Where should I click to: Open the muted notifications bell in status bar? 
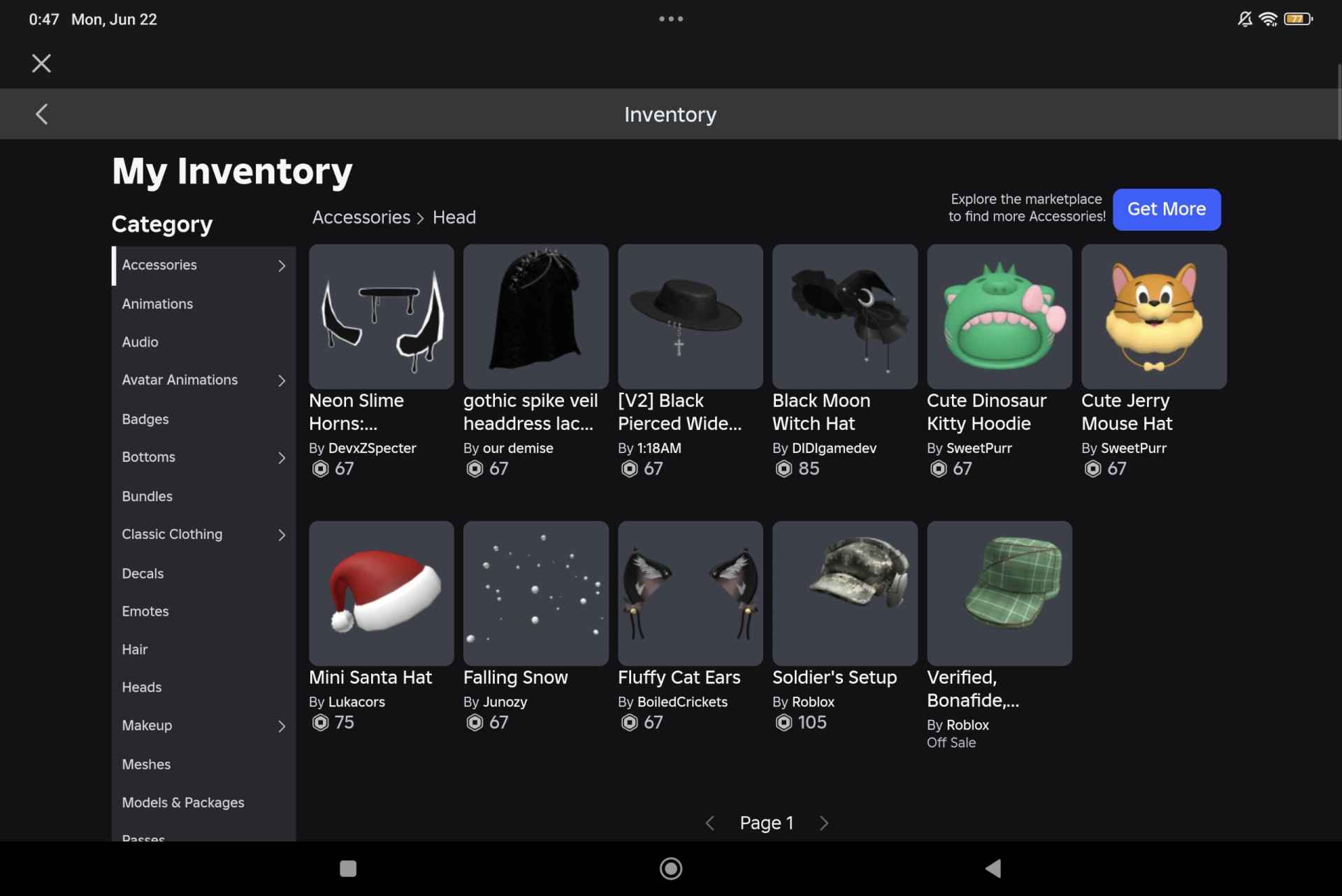[1245, 19]
